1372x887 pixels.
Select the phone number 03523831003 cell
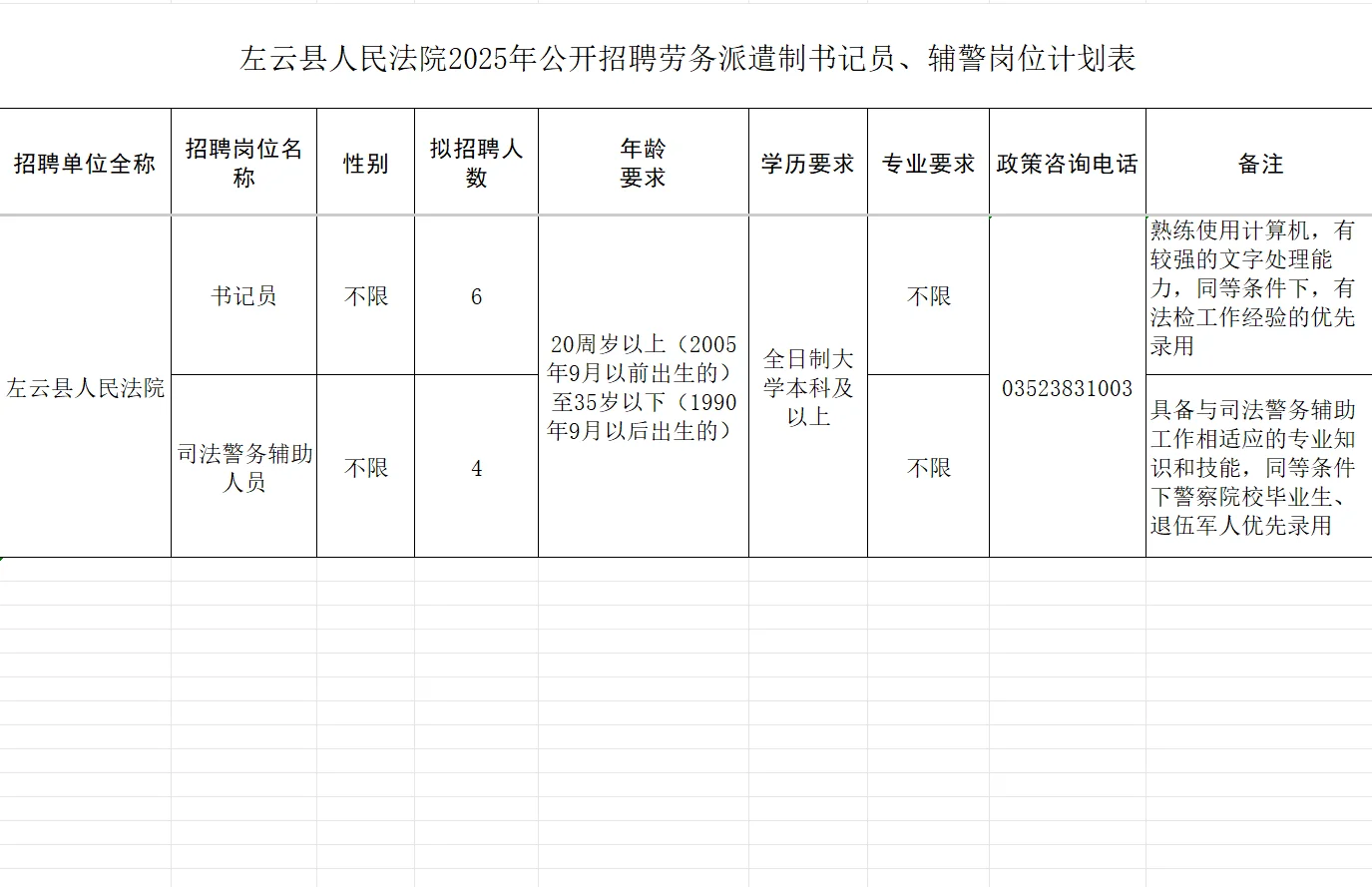pos(1068,387)
